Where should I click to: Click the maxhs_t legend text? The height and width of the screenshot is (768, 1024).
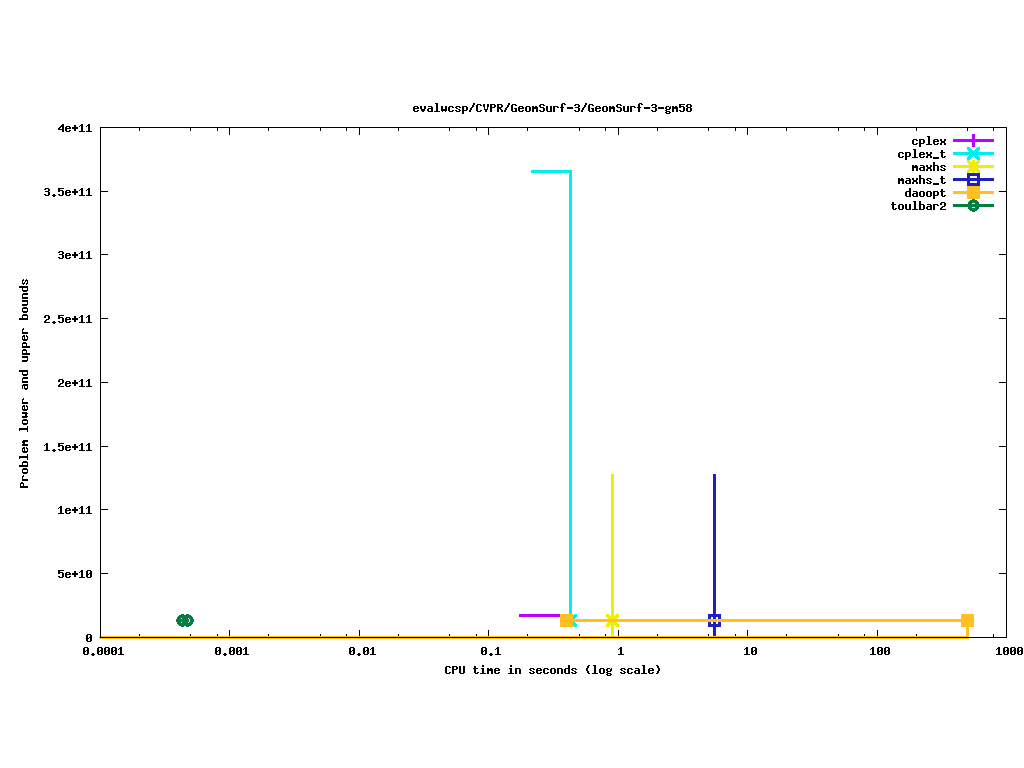[x=921, y=180]
